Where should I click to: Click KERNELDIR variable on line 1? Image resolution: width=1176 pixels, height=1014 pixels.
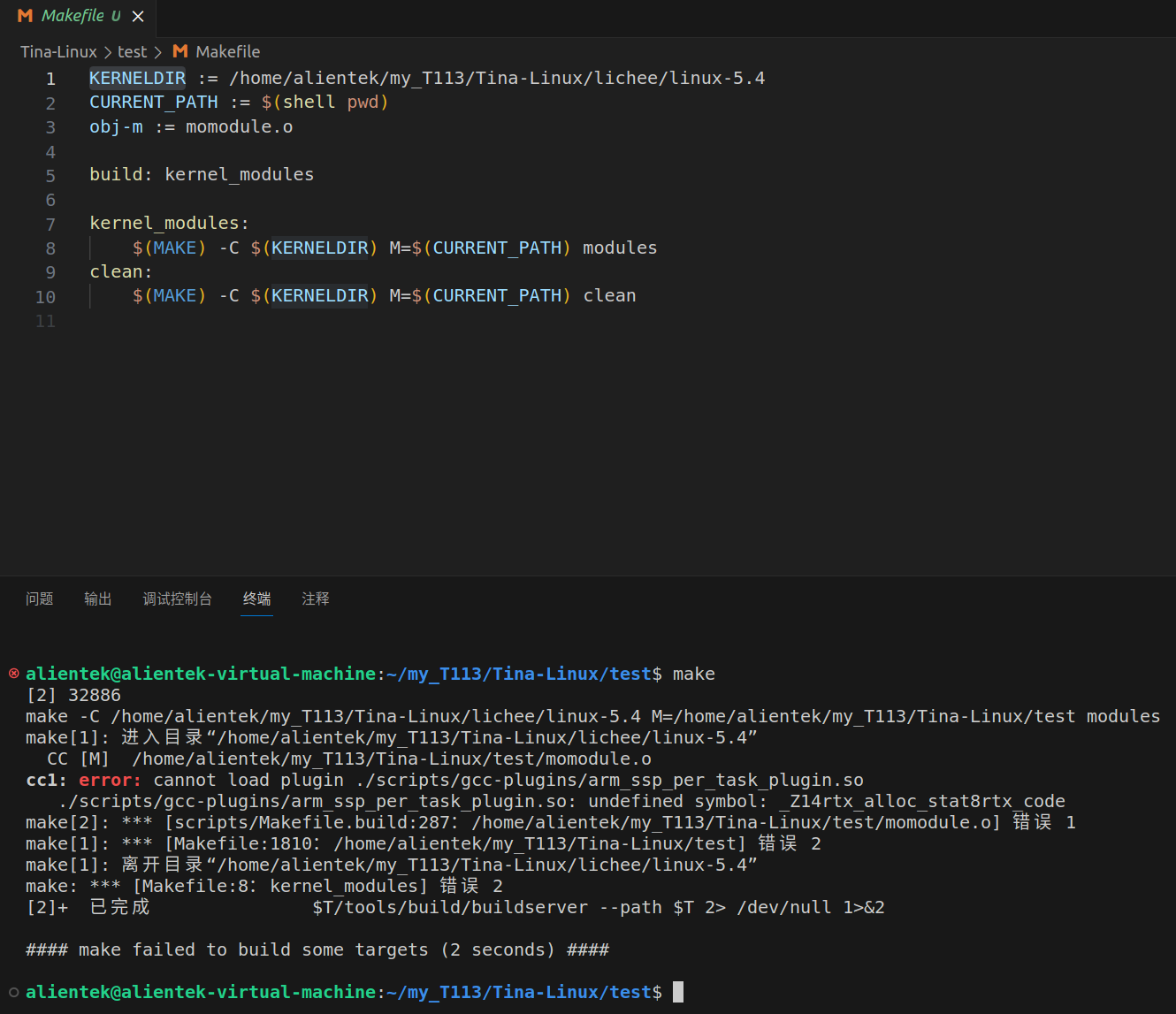pyautogui.click(x=137, y=78)
